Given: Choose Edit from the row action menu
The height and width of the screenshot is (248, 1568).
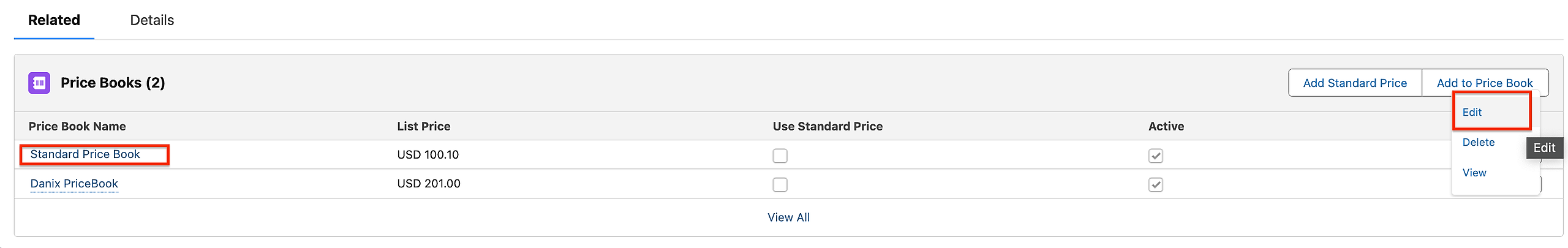Looking at the screenshot, I should click(x=1472, y=112).
